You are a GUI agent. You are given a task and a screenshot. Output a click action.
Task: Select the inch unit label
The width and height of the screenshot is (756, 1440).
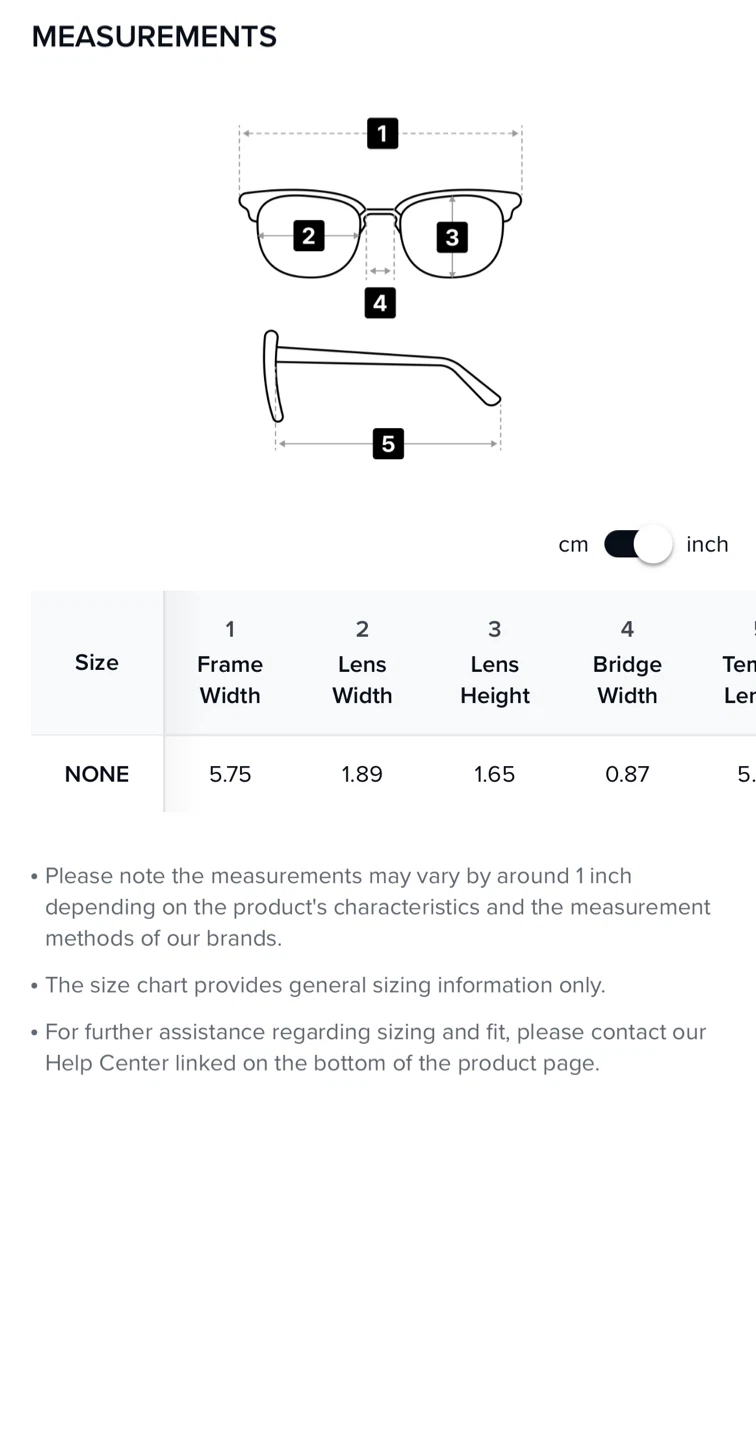click(x=707, y=544)
